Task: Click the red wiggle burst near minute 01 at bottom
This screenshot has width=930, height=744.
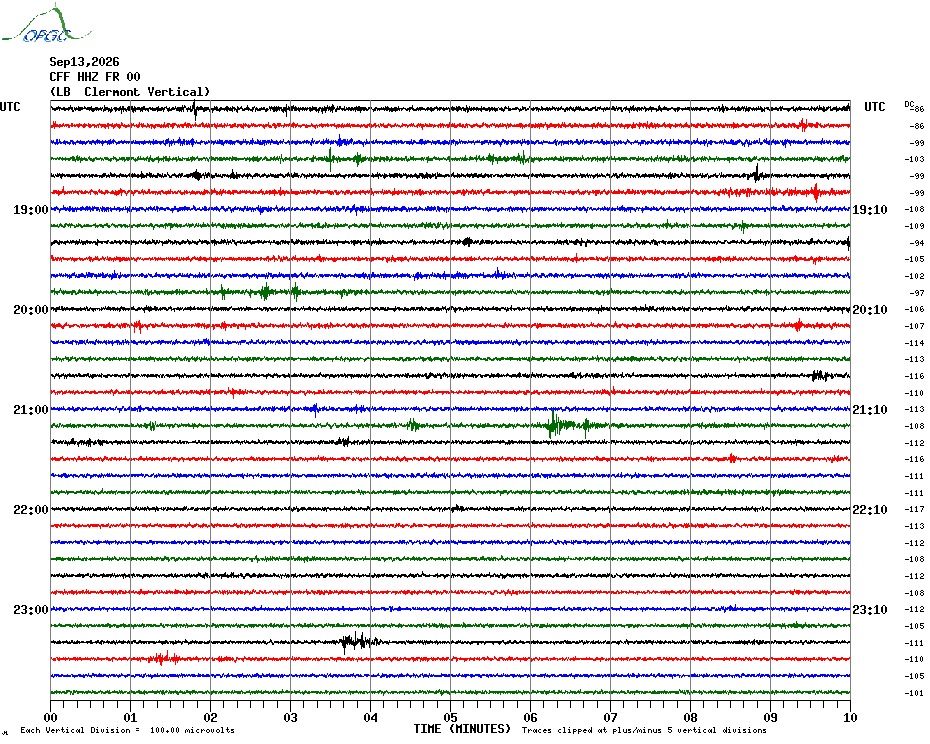Action: [x=164, y=658]
